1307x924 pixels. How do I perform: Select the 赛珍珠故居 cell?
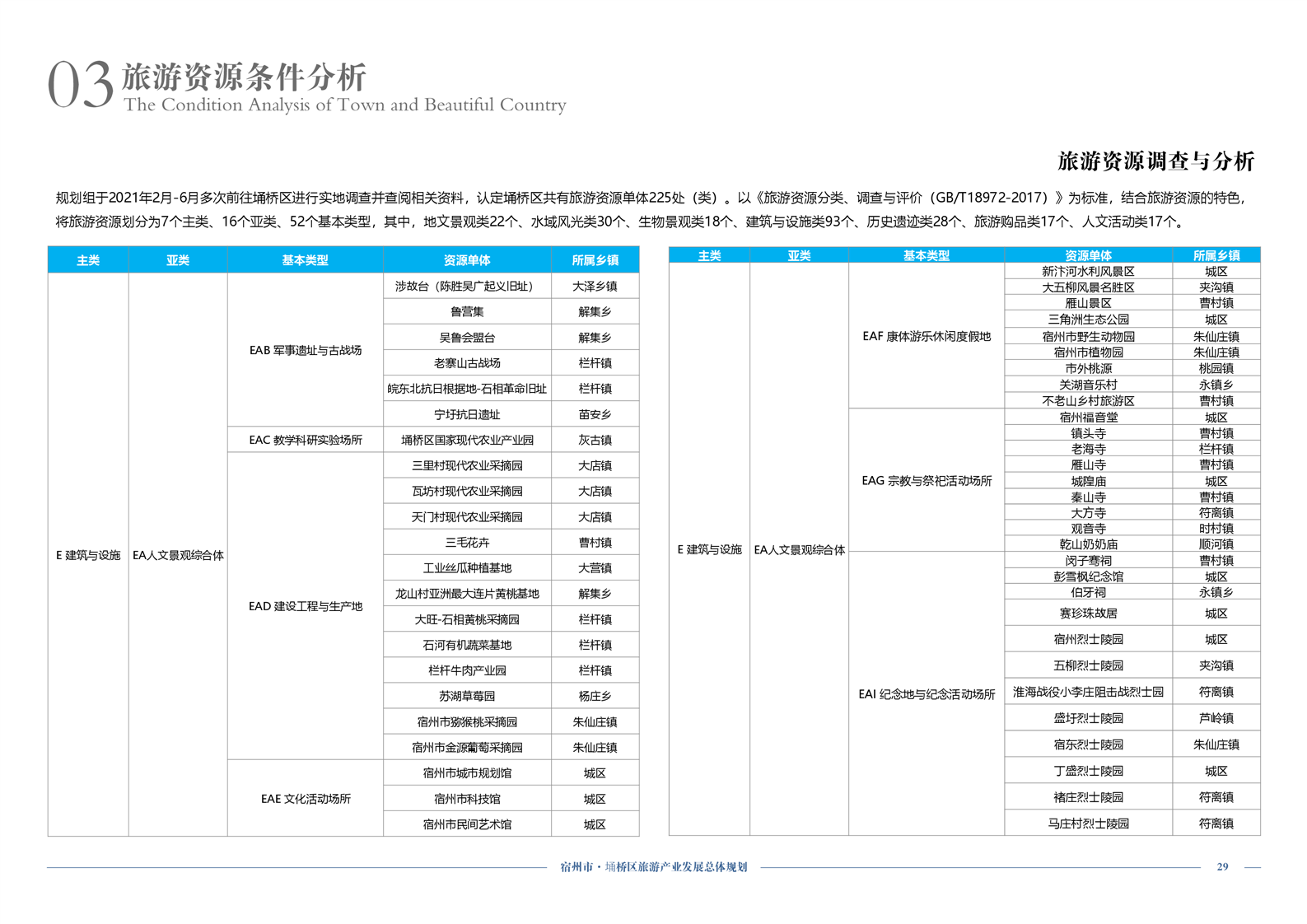1088,614
